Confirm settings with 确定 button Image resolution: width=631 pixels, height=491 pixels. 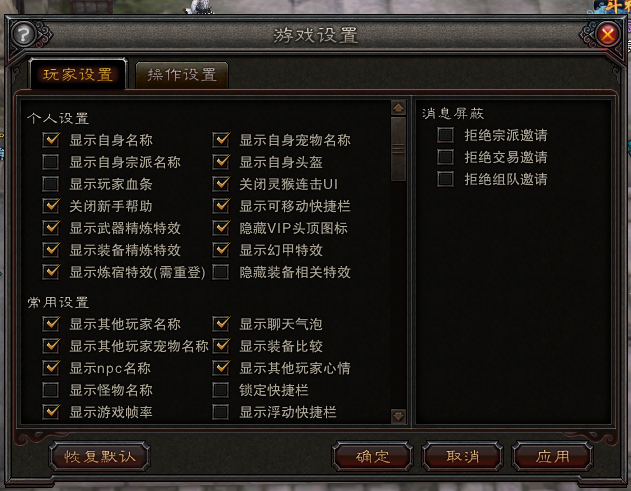[x=373, y=456]
